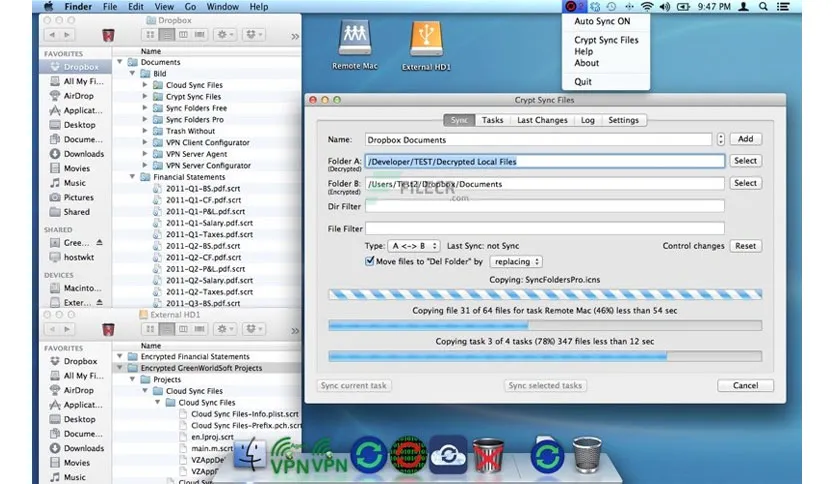This screenshot has width=836, height=484.
Task: Open the green Sync Folders Dock icon
Action: click(x=368, y=456)
